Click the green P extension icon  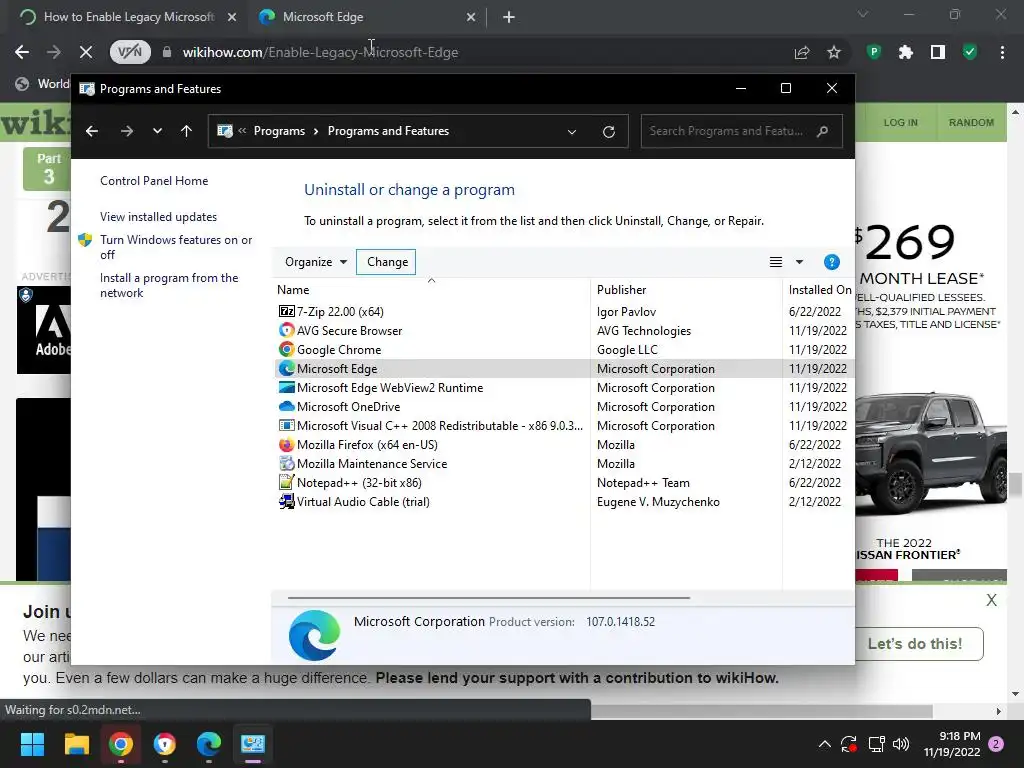874,52
